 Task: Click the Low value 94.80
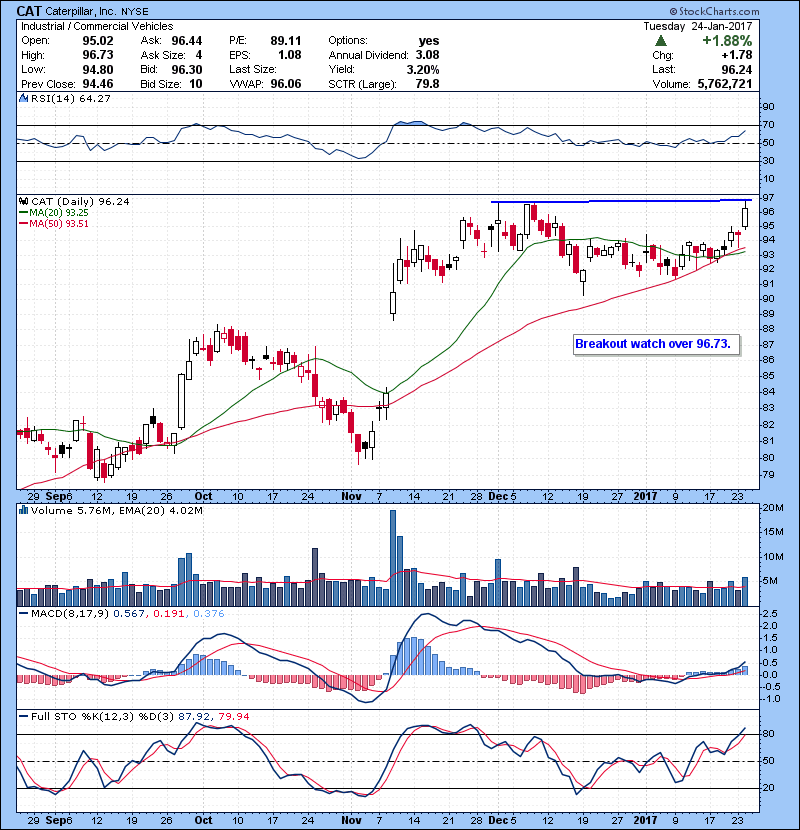(97, 69)
